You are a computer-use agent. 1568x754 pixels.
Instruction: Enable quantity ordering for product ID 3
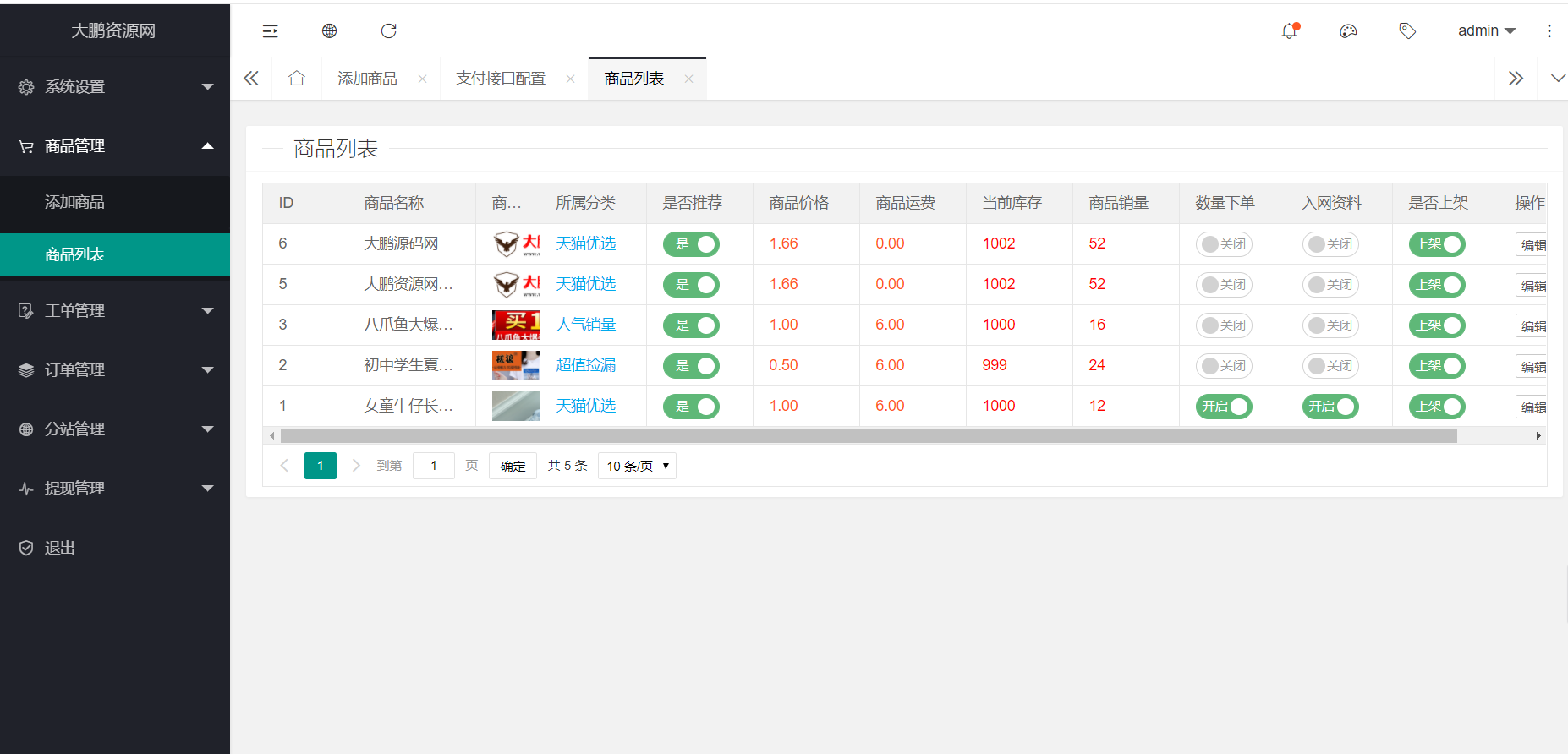click(x=1224, y=325)
